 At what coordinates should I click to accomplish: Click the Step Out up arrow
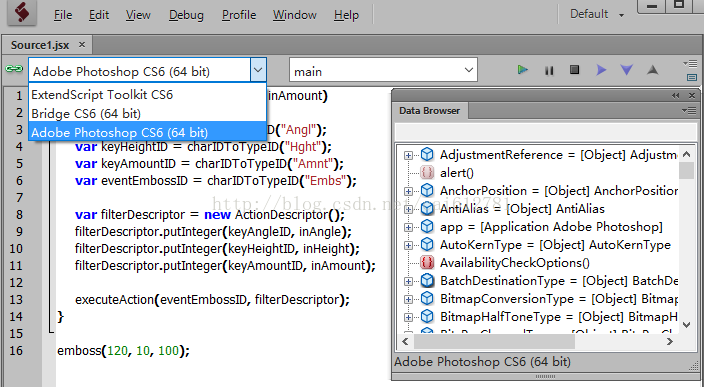click(653, 70)
